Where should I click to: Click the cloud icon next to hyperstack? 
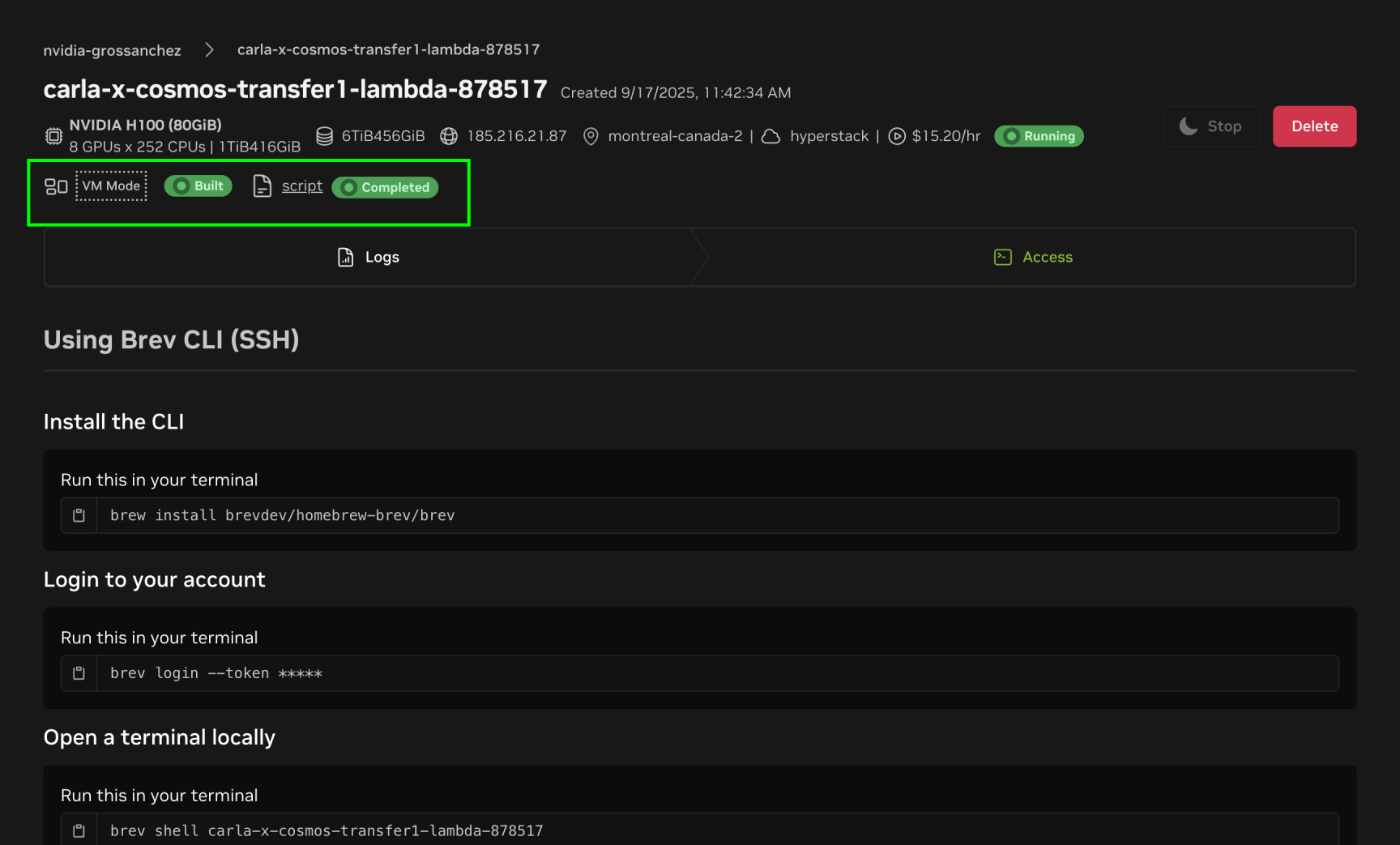click(770, 136)
